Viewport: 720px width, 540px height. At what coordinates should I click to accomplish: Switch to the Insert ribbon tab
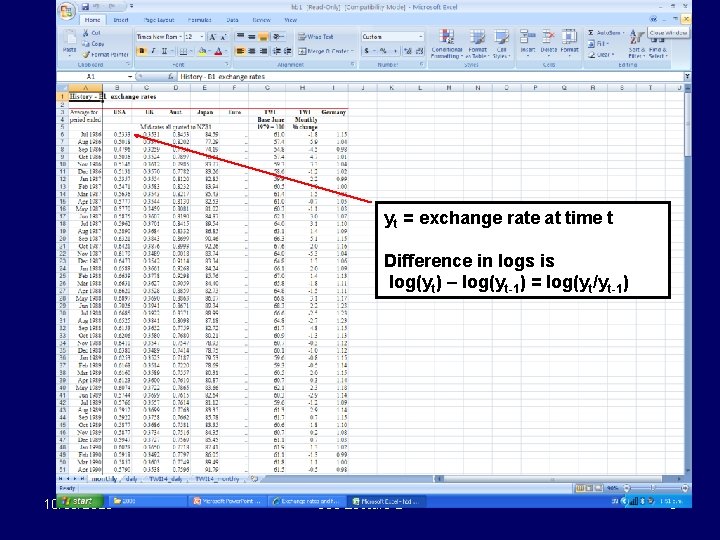[x=121, y=20]
